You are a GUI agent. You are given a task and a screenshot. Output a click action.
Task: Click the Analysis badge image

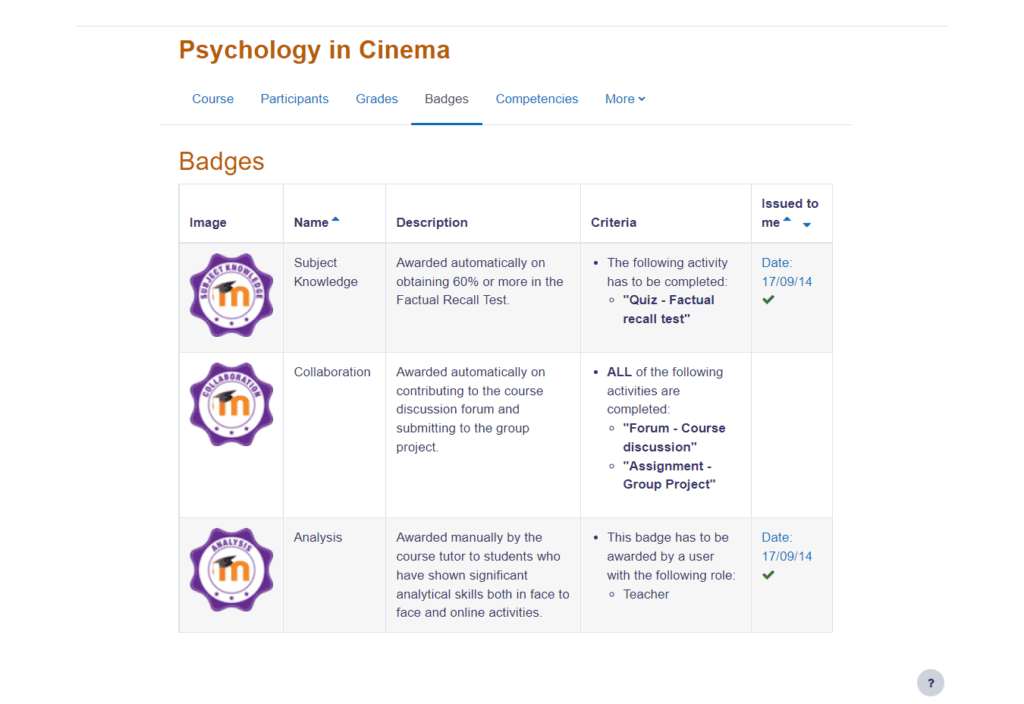tap(231, 570)
